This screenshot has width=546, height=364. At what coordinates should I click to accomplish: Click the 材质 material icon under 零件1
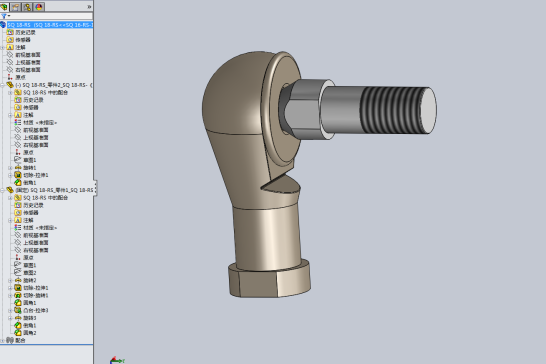(18, 228)
